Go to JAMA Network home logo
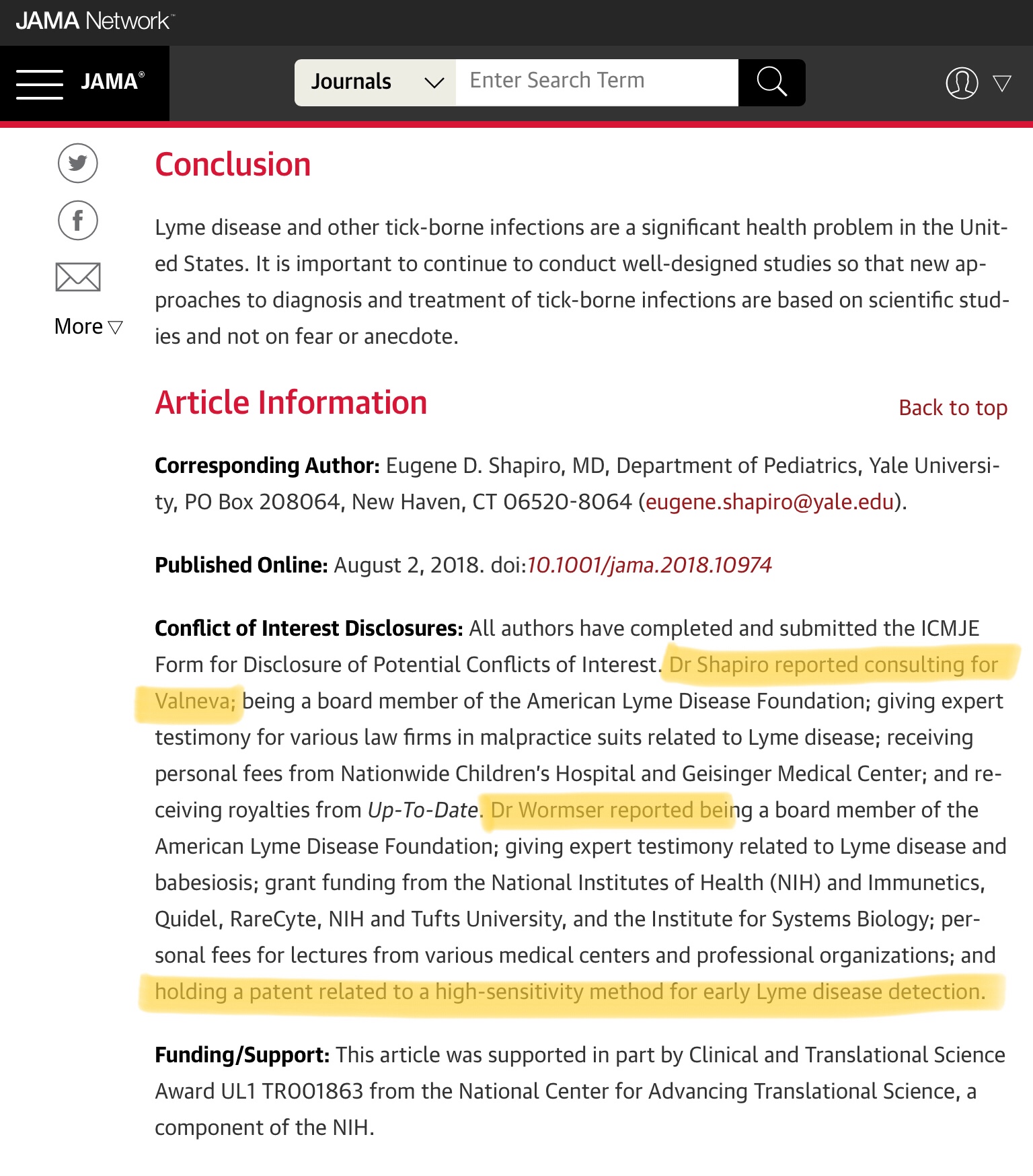1033x1176 pixels. point(94,21)
